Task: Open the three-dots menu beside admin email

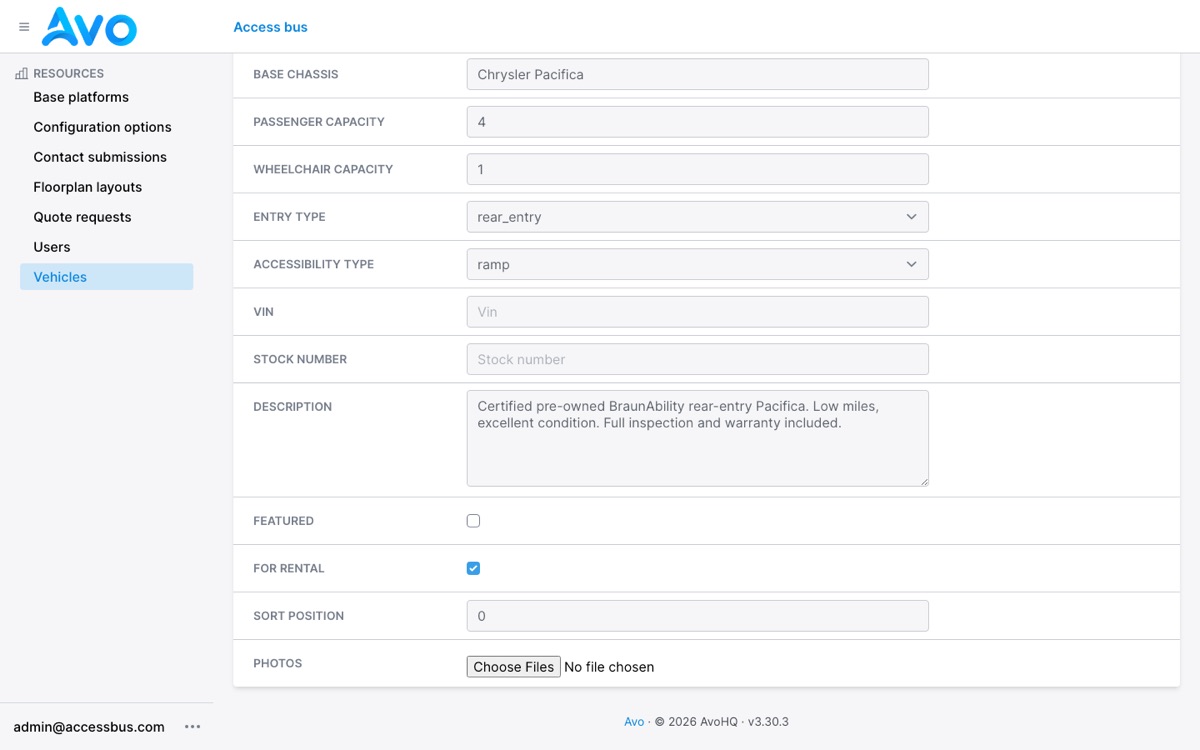Action: [x=193, y=727]
